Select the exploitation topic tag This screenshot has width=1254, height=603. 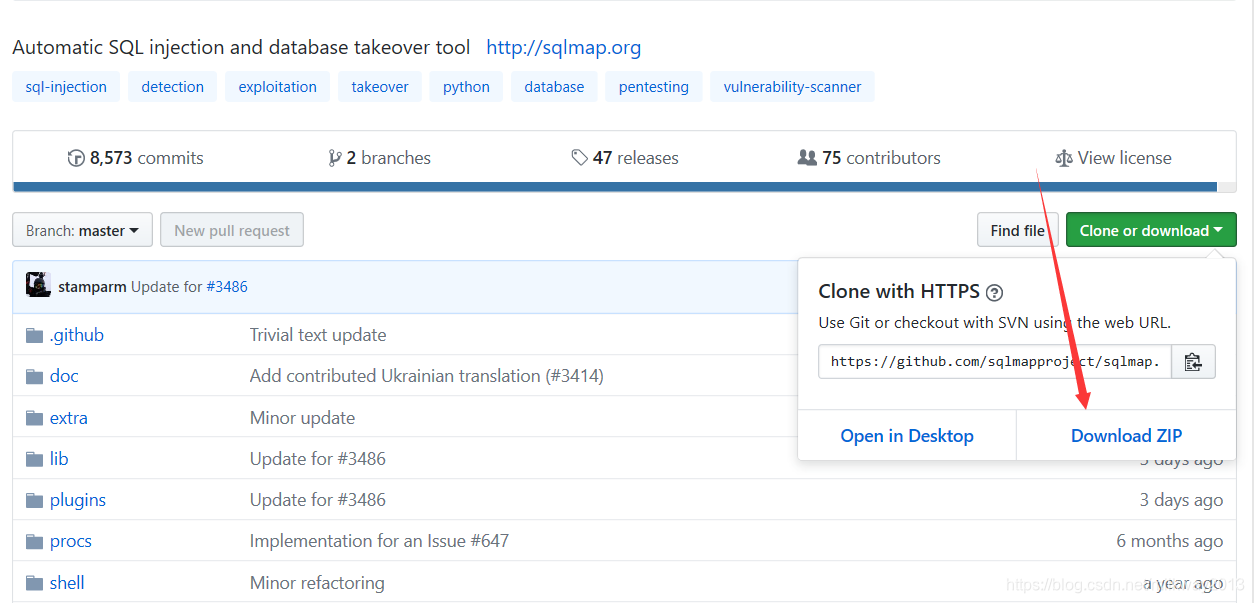tap(277, 87)
